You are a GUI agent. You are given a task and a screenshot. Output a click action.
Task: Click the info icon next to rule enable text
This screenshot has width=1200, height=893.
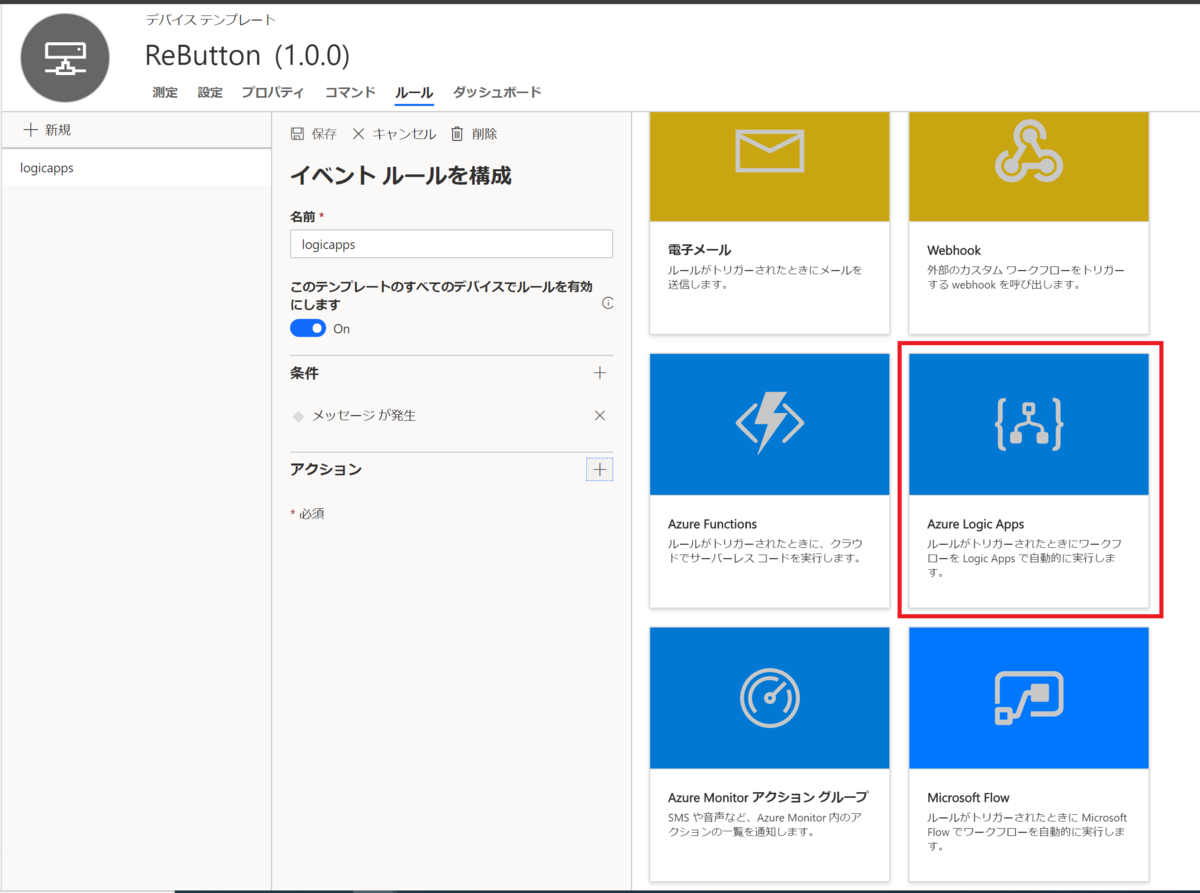tap(607, 303)
